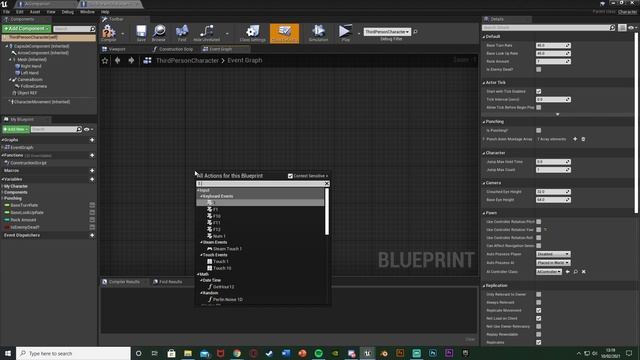Toggle Only Relevant to Owner checkbox

click(x=539, y=294)
